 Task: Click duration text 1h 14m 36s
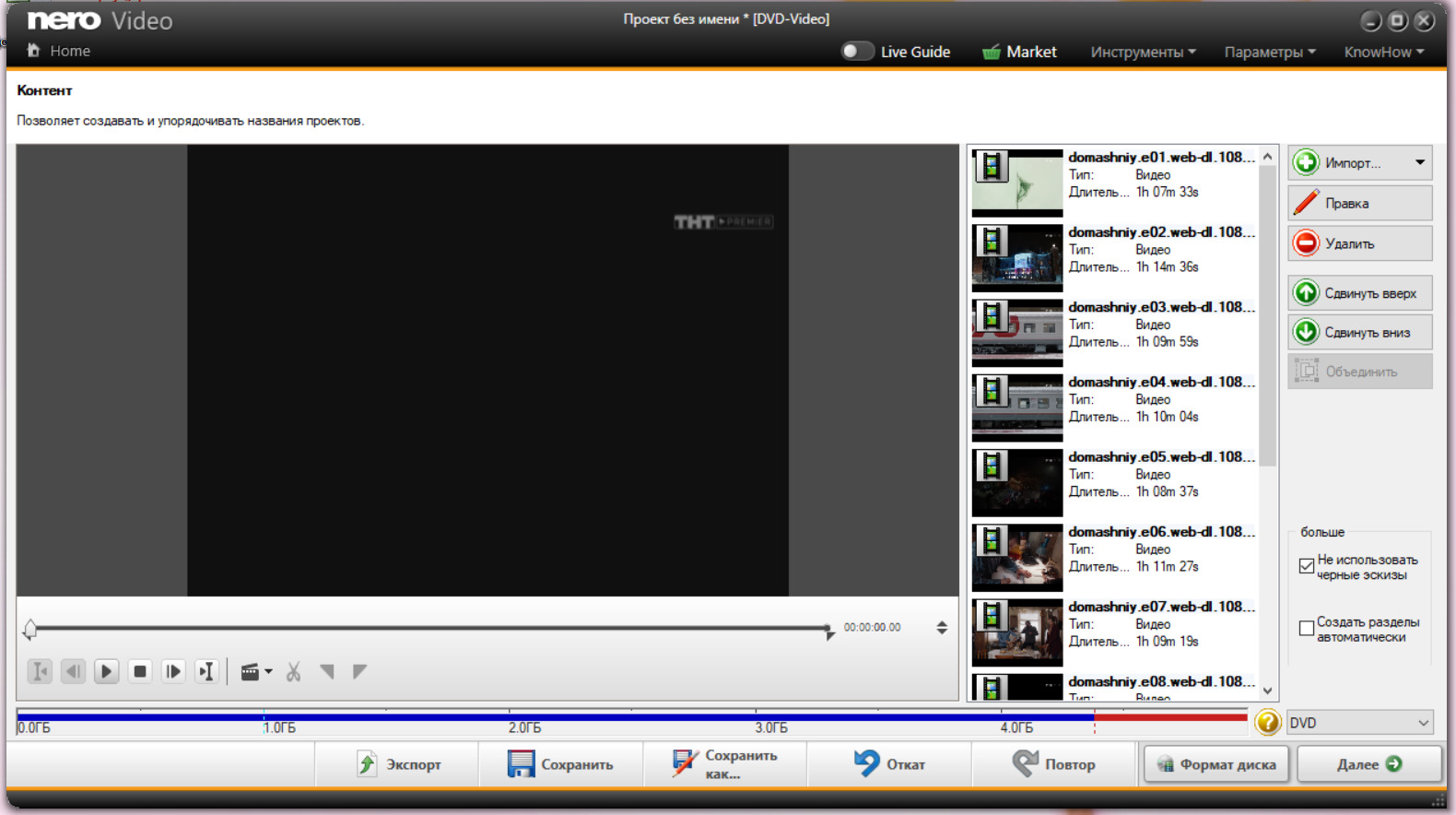pyautogui.click(x=1167, y=266)
